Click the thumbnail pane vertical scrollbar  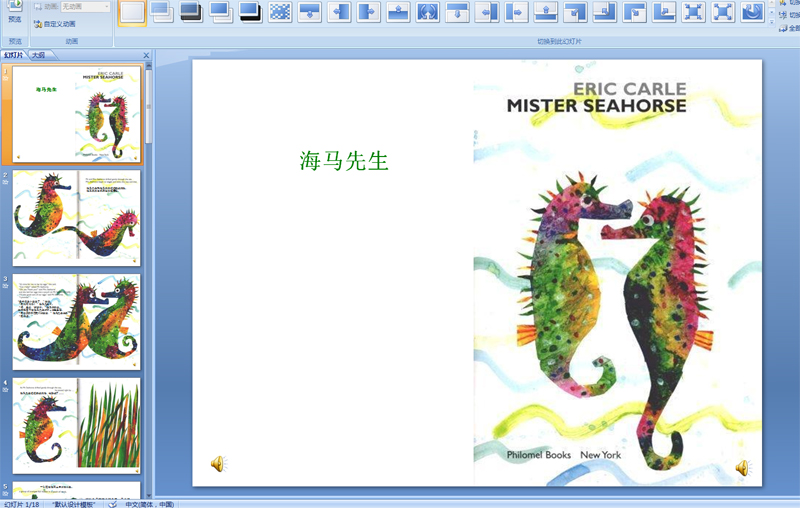(149, 106)
